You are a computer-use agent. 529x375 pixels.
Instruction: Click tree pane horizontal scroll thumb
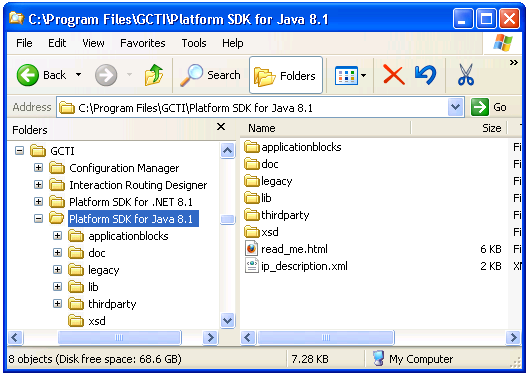pos(119,337)
